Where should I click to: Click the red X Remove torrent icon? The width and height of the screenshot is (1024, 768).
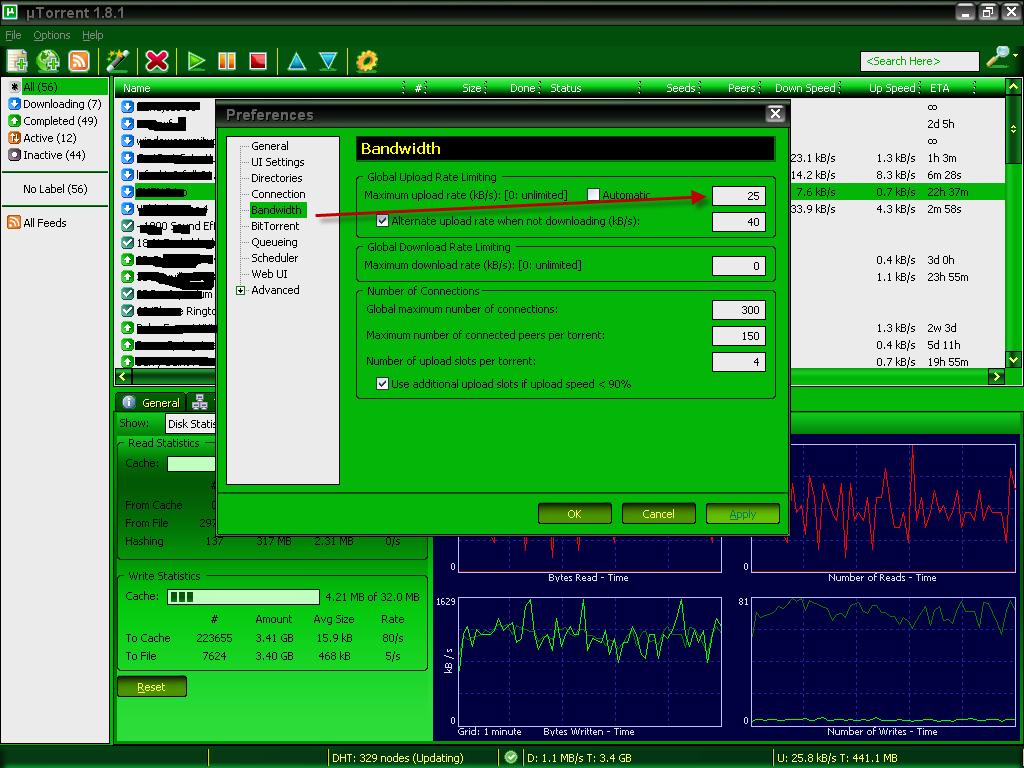[156, 61]
